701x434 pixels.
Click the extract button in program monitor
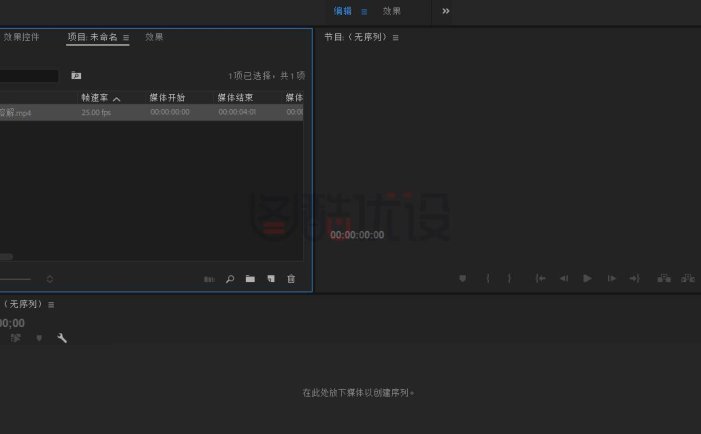coord(688,278)
